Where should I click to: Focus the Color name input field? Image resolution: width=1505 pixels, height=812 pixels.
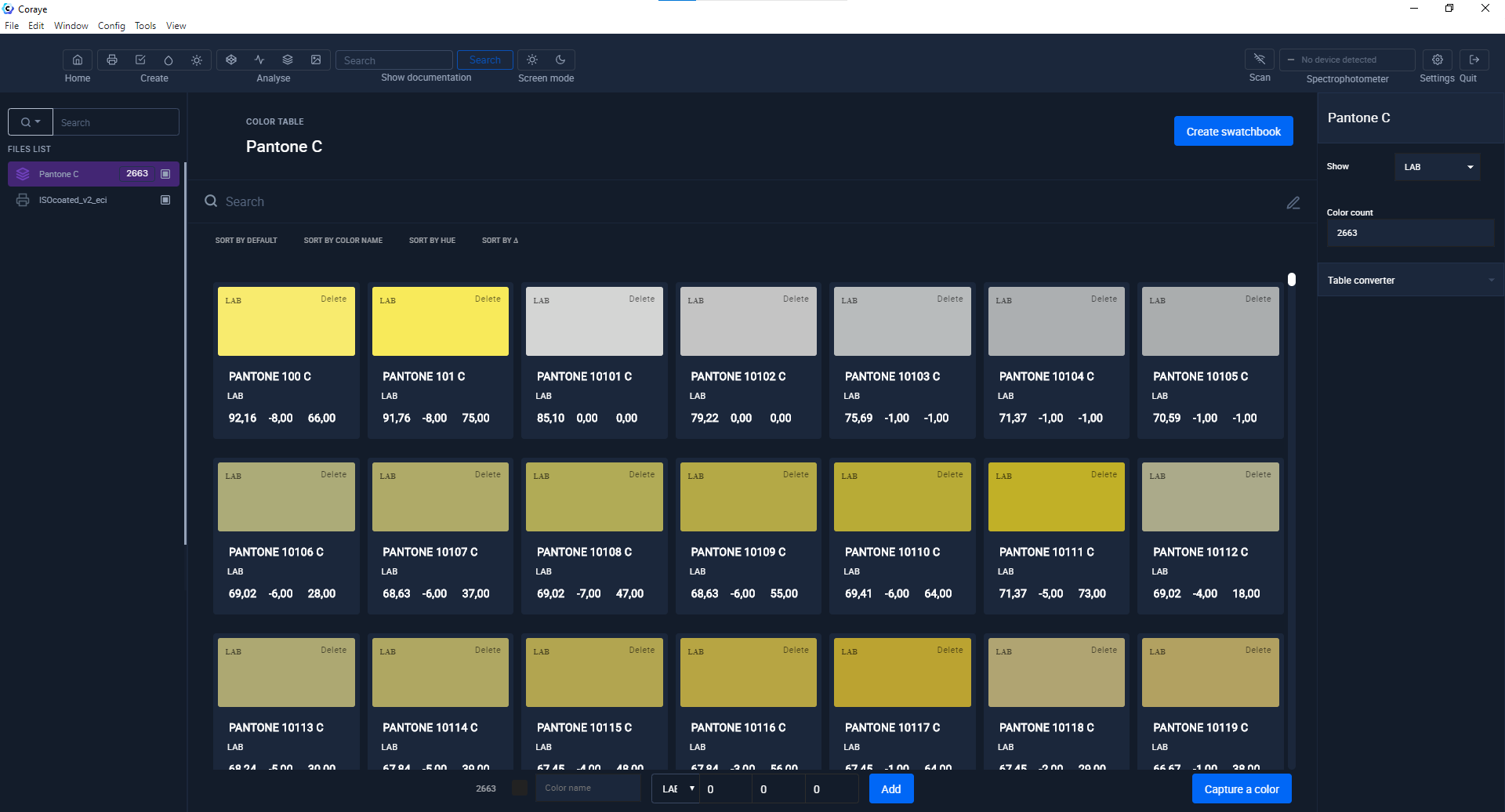coord(588,788)
